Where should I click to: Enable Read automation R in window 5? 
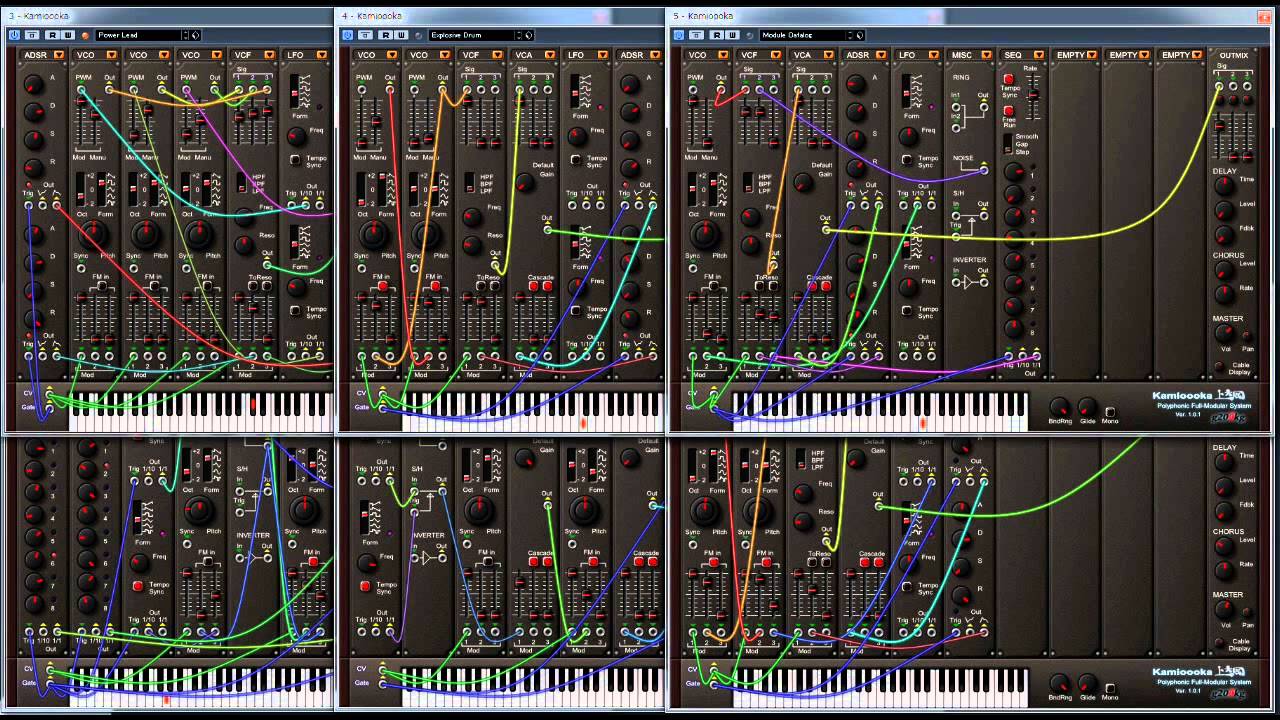click(x=717, y=35)
